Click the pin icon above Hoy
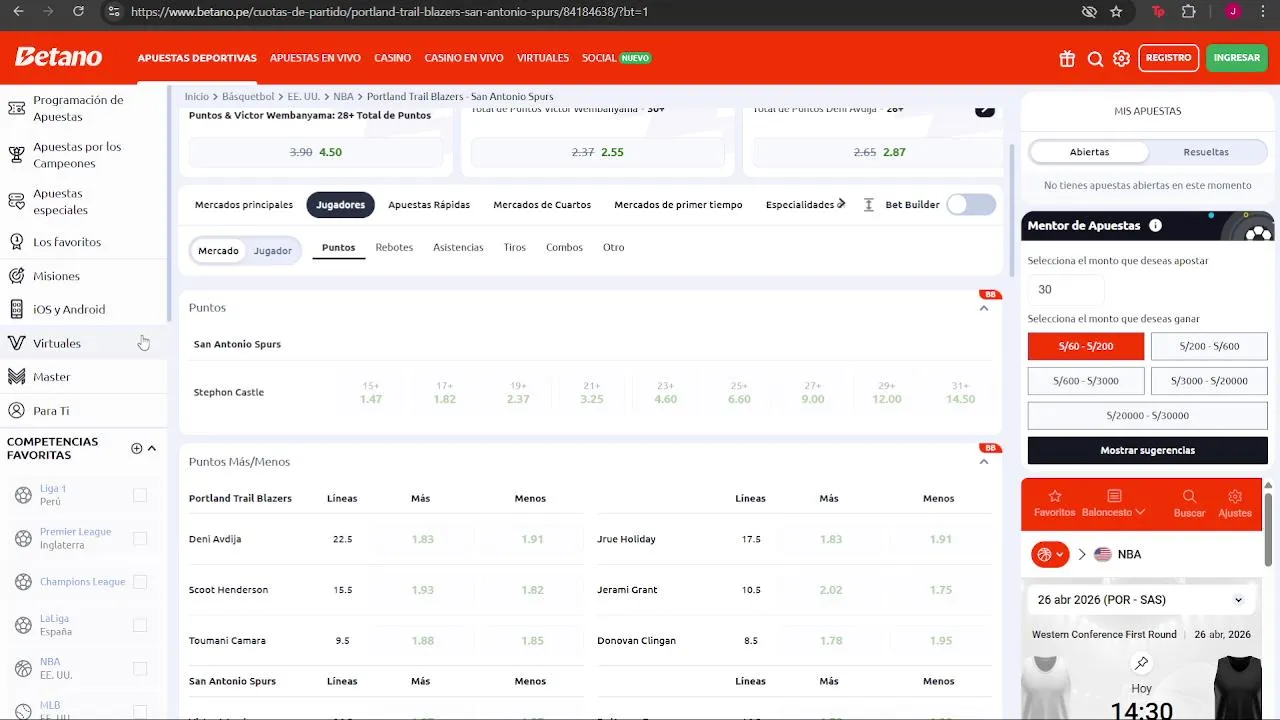 pos(1141,663)
